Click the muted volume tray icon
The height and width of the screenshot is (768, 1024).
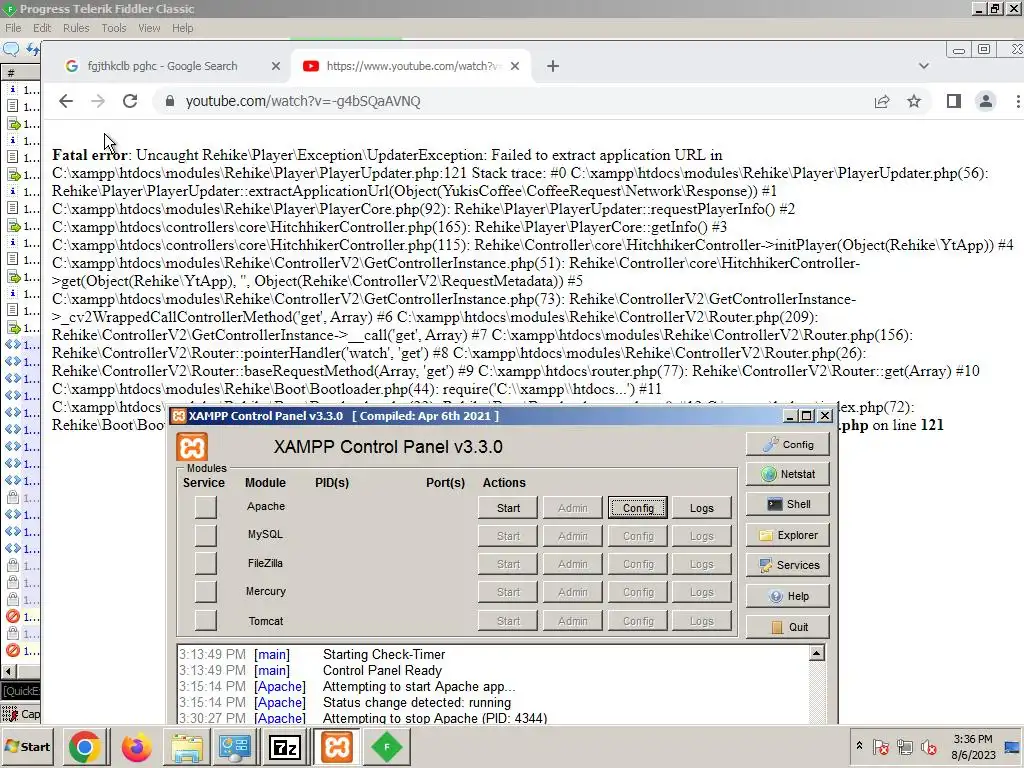click(x=929, y=746)
